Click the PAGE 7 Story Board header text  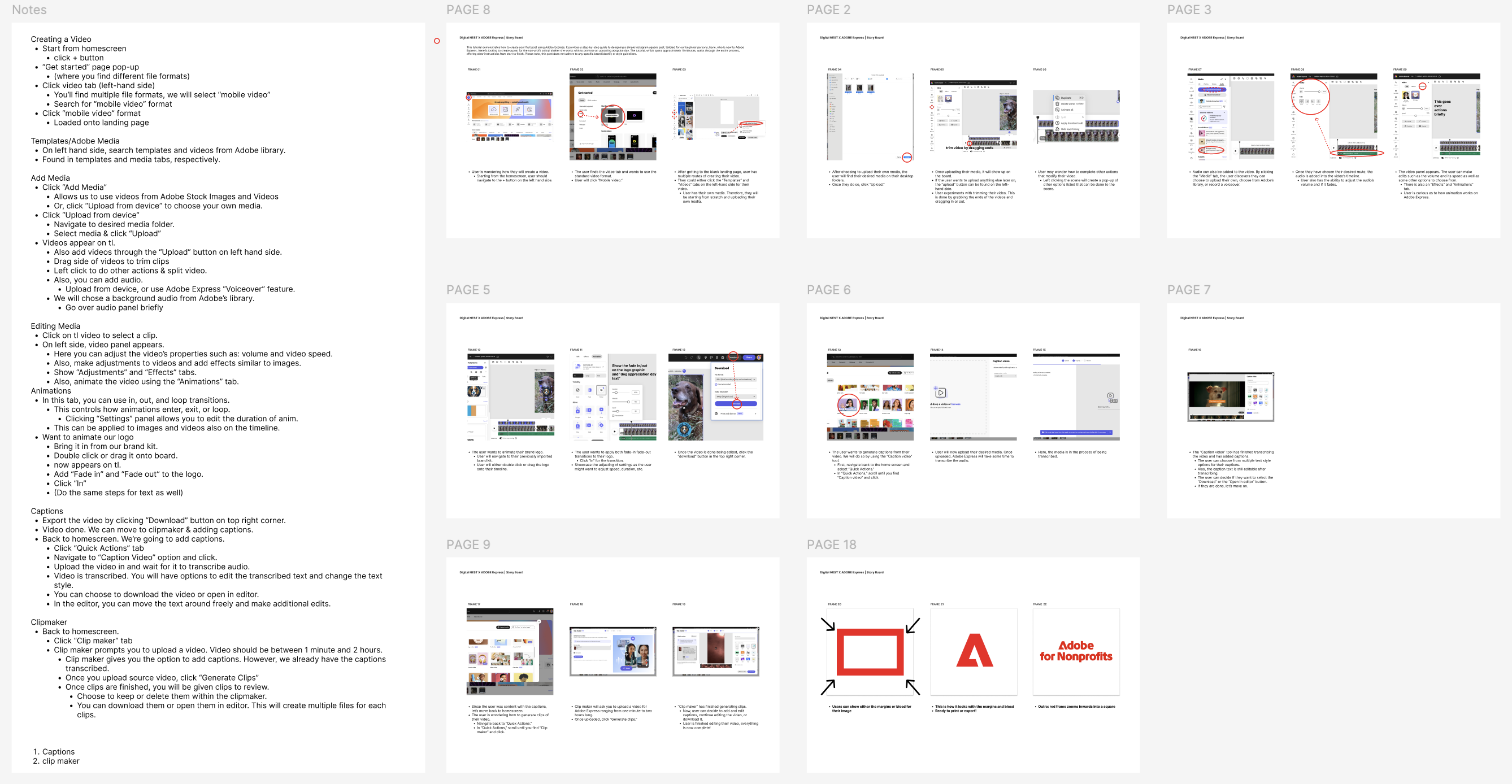pyautogui.click(x=1212, y=318)
